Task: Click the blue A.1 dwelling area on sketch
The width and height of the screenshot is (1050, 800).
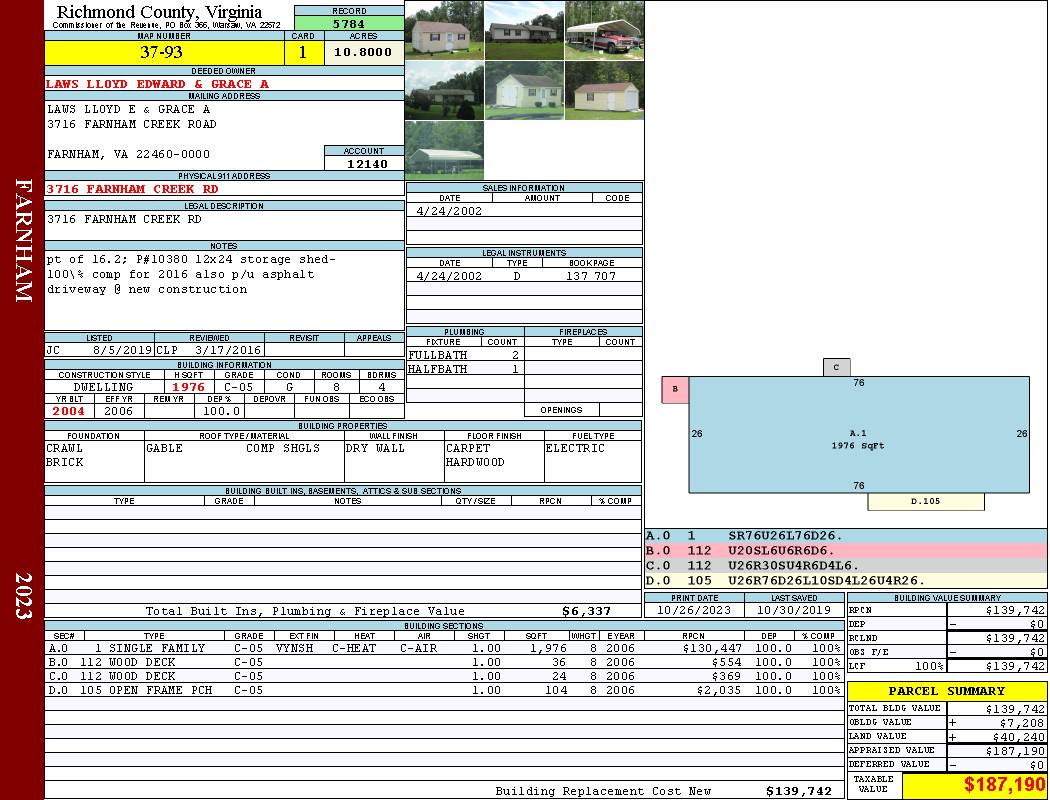Action: [x=858, y=435]
